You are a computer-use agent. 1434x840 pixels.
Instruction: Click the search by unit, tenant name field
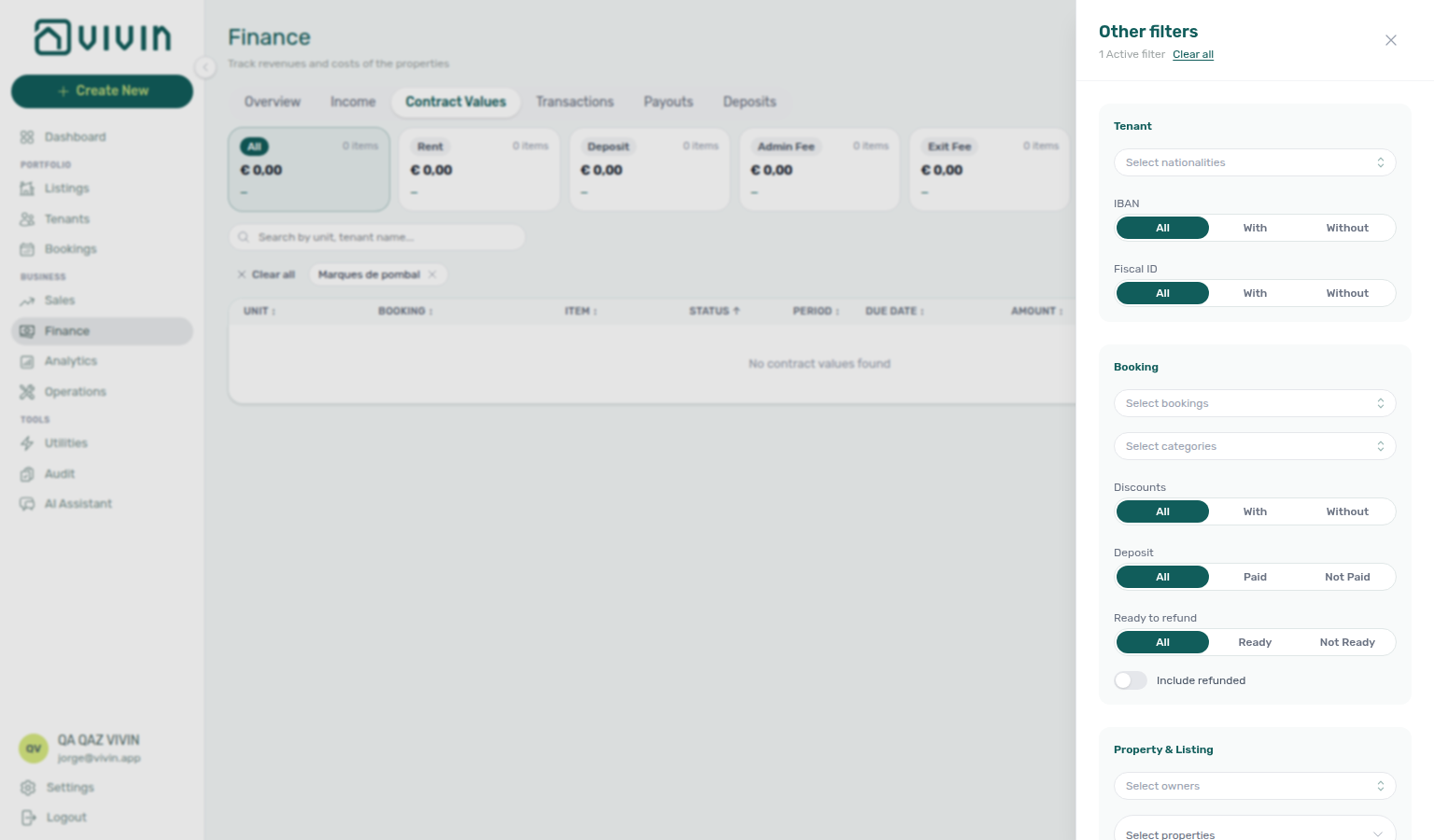(x=377, y=237)
